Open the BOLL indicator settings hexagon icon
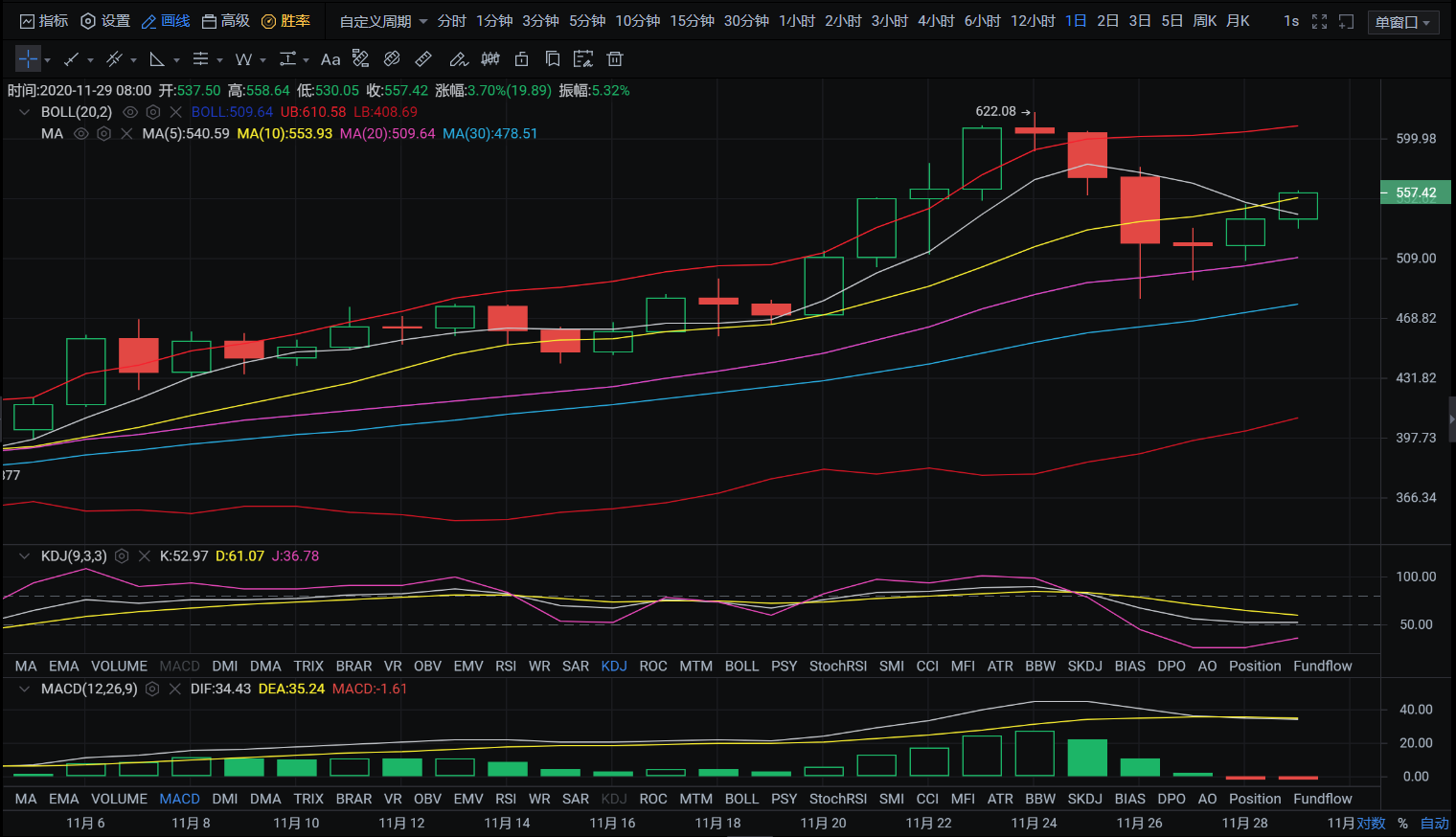The height and width of the screenshot is (837, 1456). [x=153, y=112]
